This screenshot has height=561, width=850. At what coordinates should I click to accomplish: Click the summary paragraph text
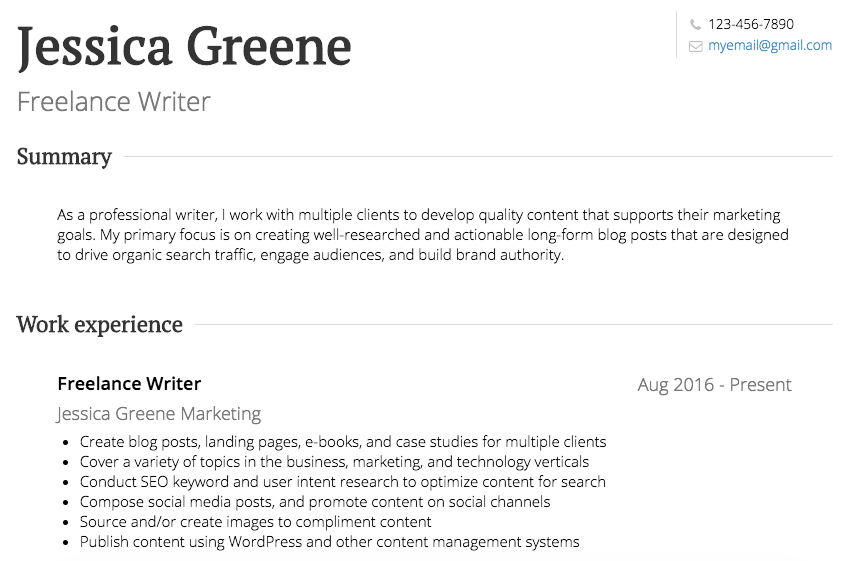pyautogui.click(x=423, y=235)
